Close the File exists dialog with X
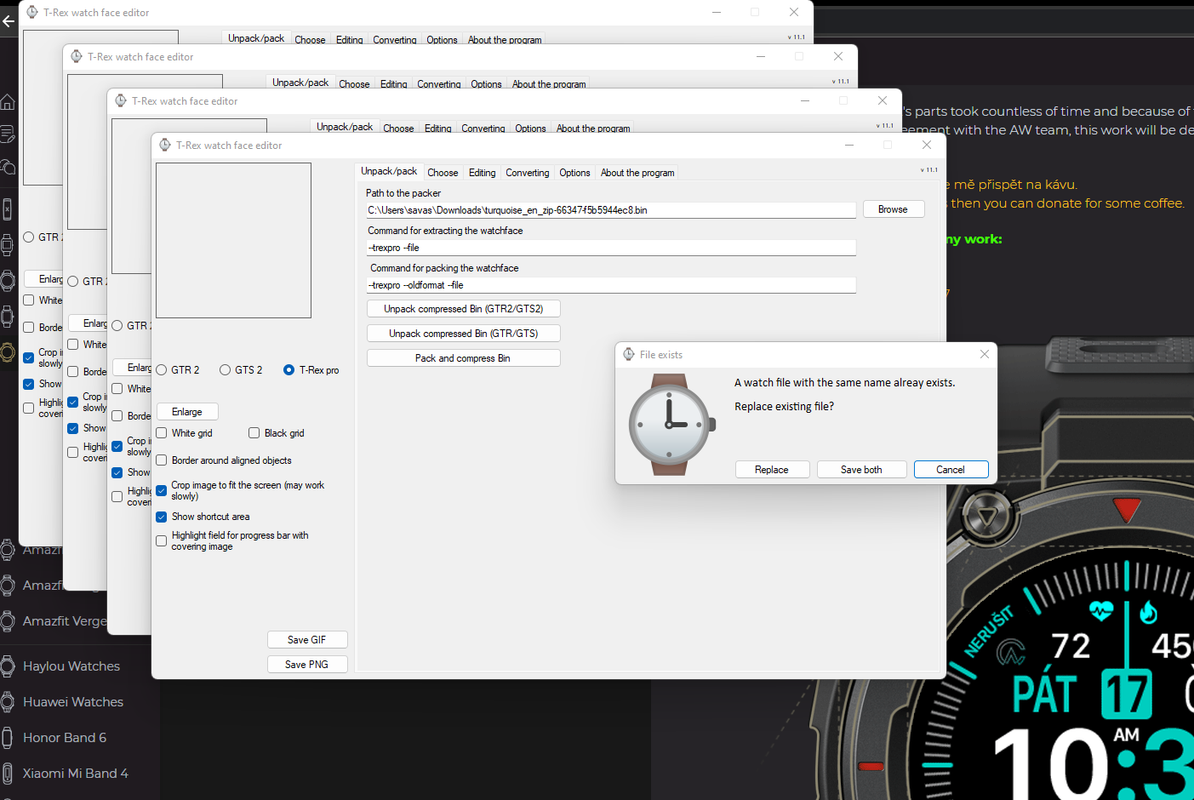 (984, 354)
